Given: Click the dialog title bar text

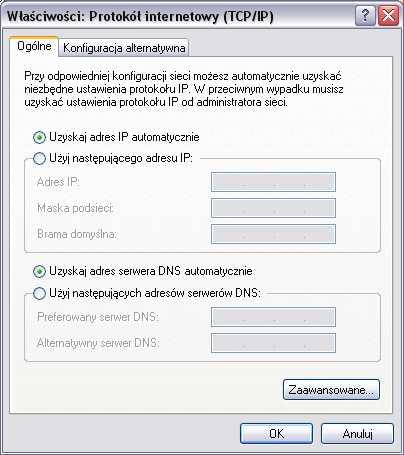Looking at the screenshot, I should coord(140,16).
